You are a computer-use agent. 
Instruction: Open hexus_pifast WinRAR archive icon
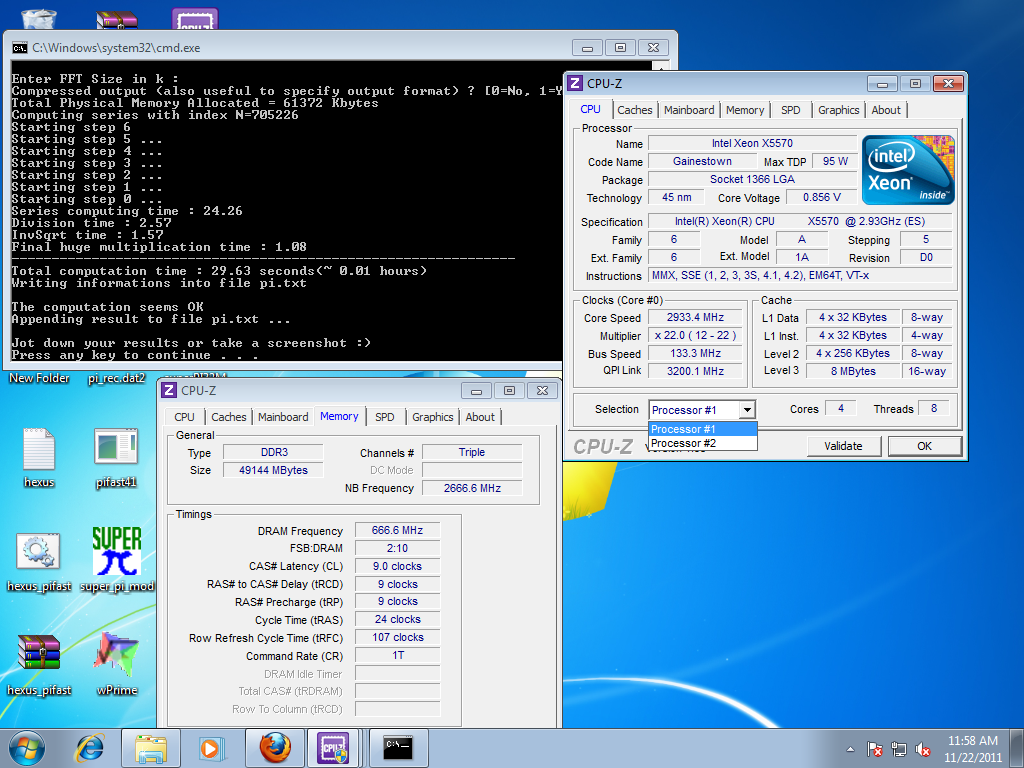(x=39, y=665)
